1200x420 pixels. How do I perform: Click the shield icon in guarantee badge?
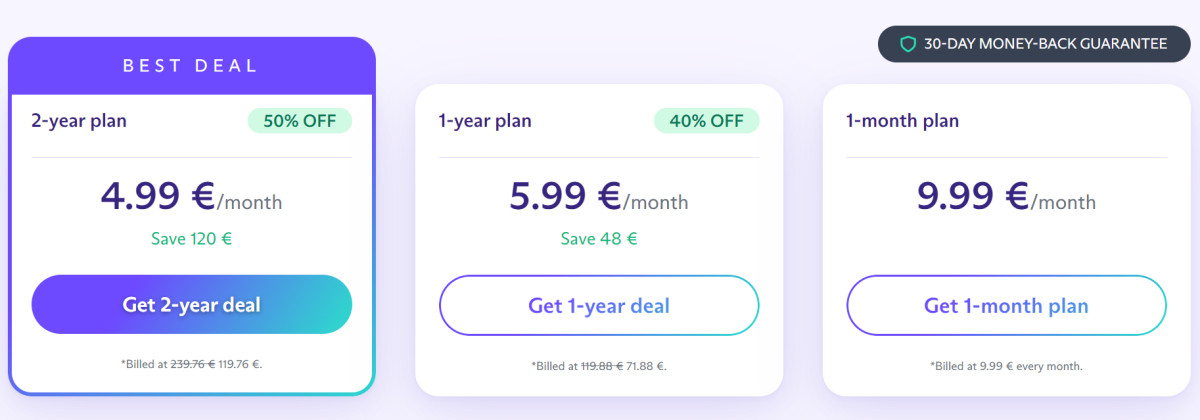click(x=908, y=44)
